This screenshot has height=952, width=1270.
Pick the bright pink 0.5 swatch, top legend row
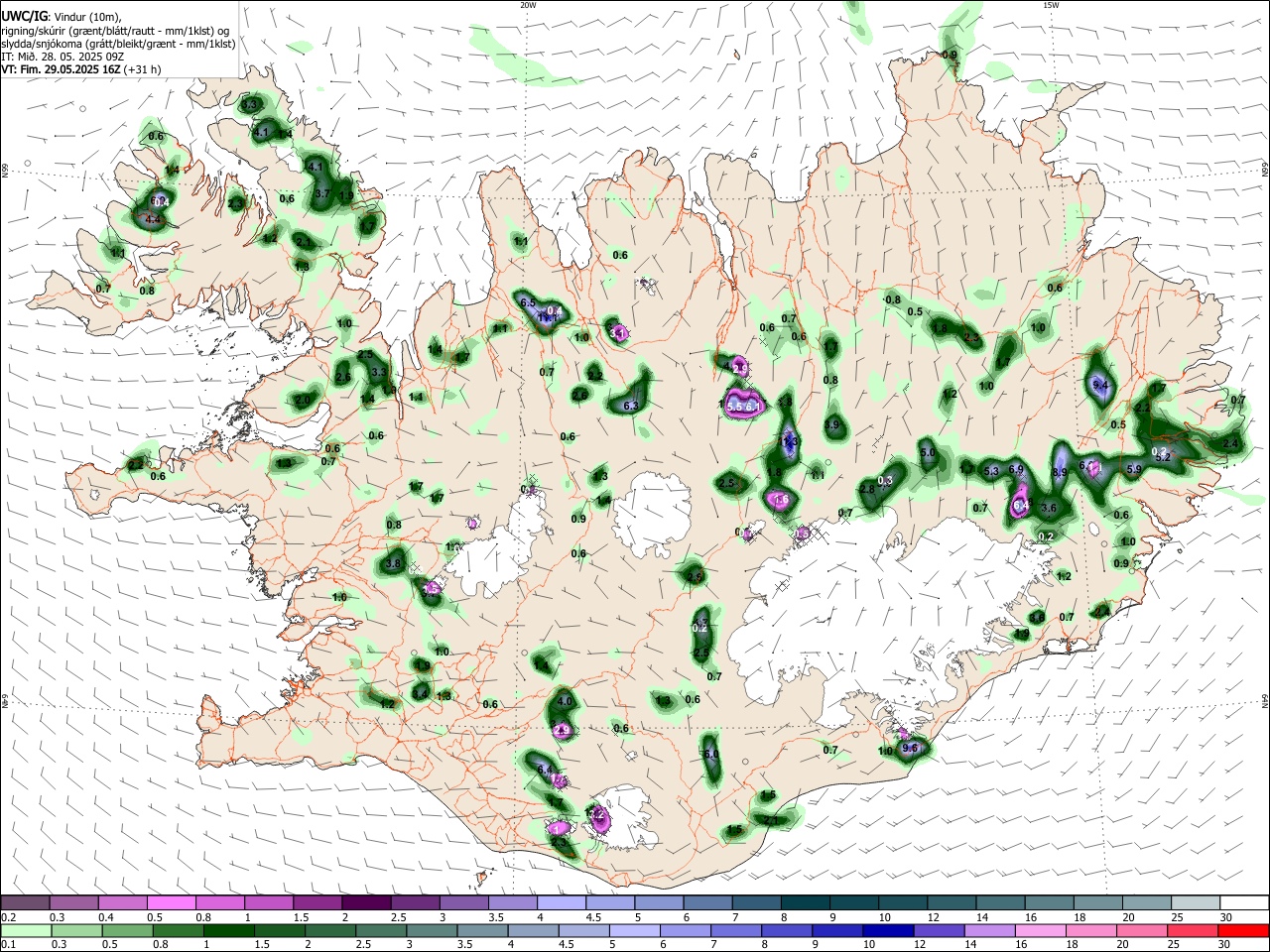click(172, 903)
